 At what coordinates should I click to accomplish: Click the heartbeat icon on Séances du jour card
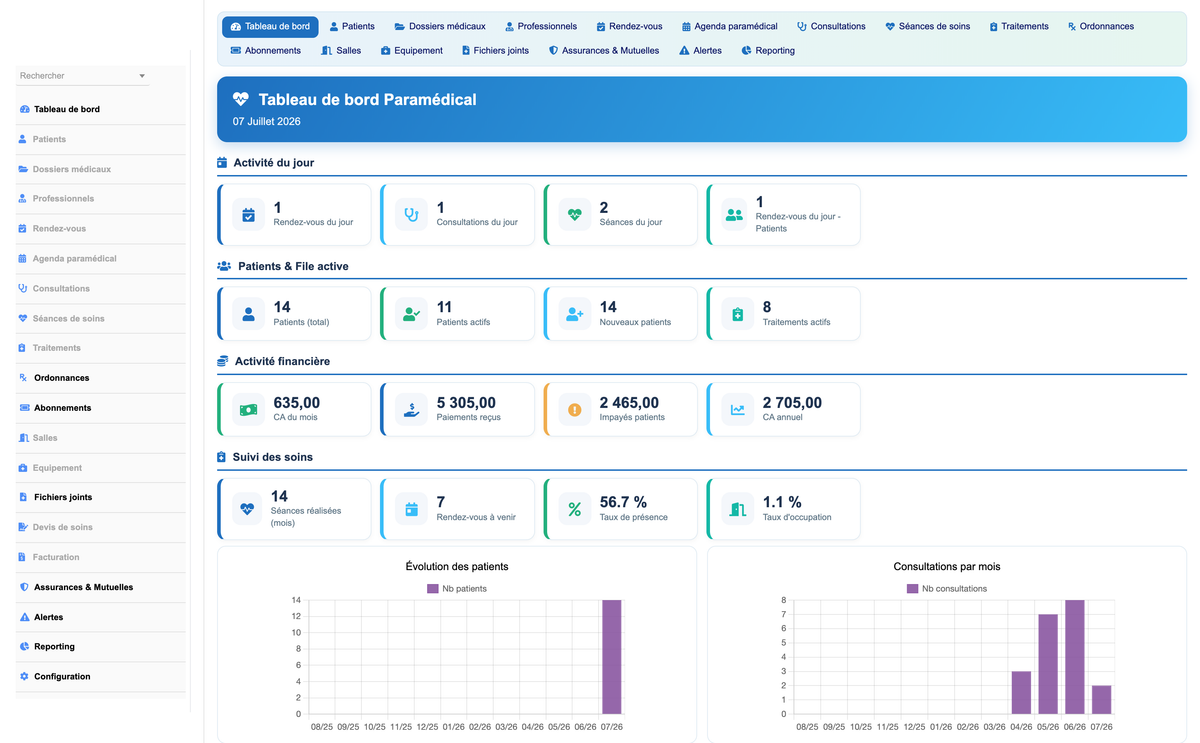tap(574, 214)
